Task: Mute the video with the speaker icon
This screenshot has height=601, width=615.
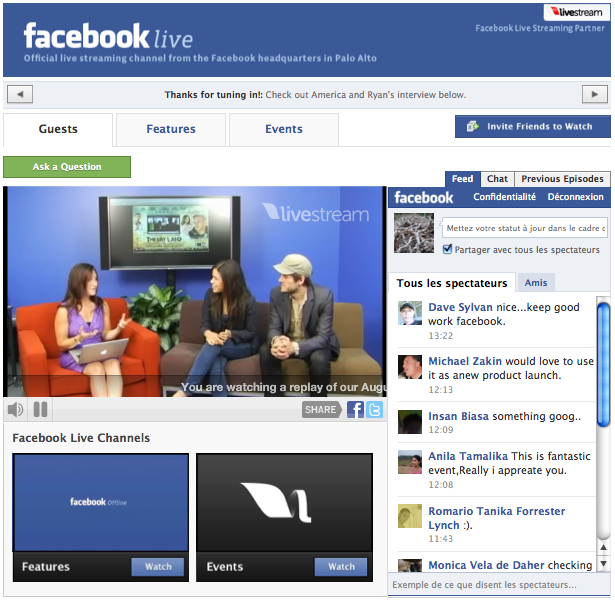Action: (x=15, y=410)
